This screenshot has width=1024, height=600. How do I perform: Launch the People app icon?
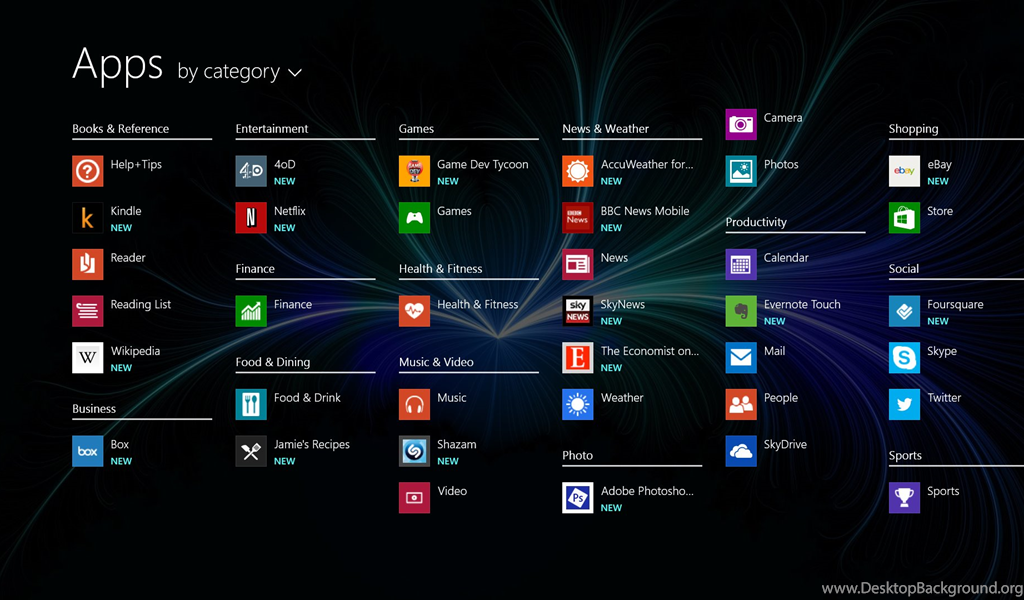click(741, 404)
